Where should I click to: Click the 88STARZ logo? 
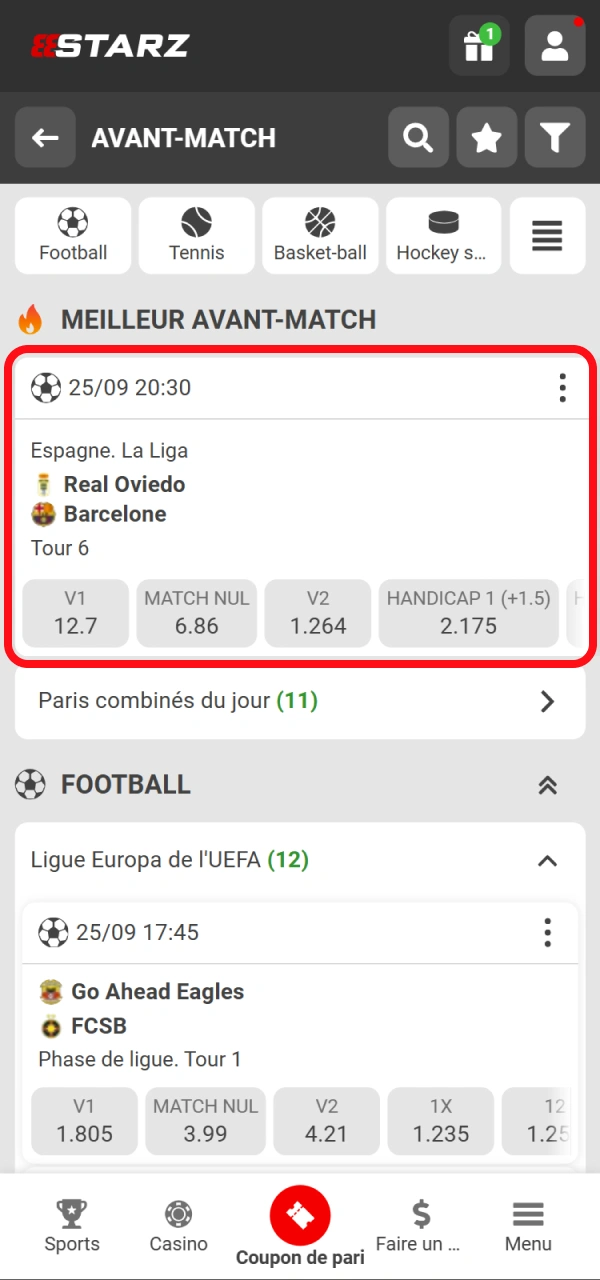110,46
